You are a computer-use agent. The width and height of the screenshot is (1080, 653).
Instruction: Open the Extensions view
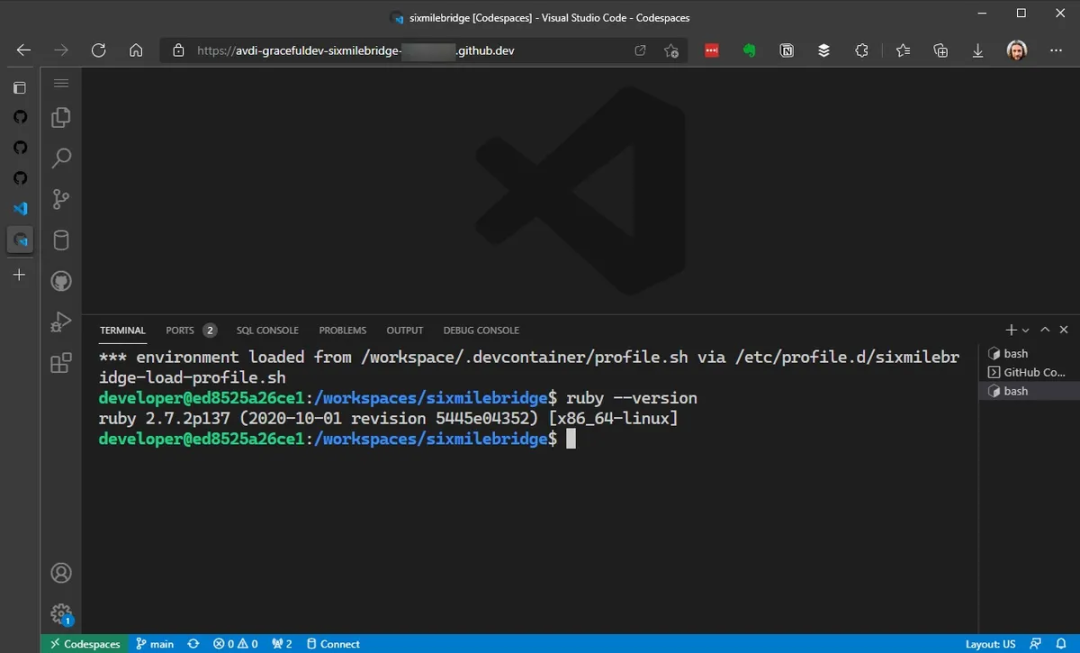61,363
